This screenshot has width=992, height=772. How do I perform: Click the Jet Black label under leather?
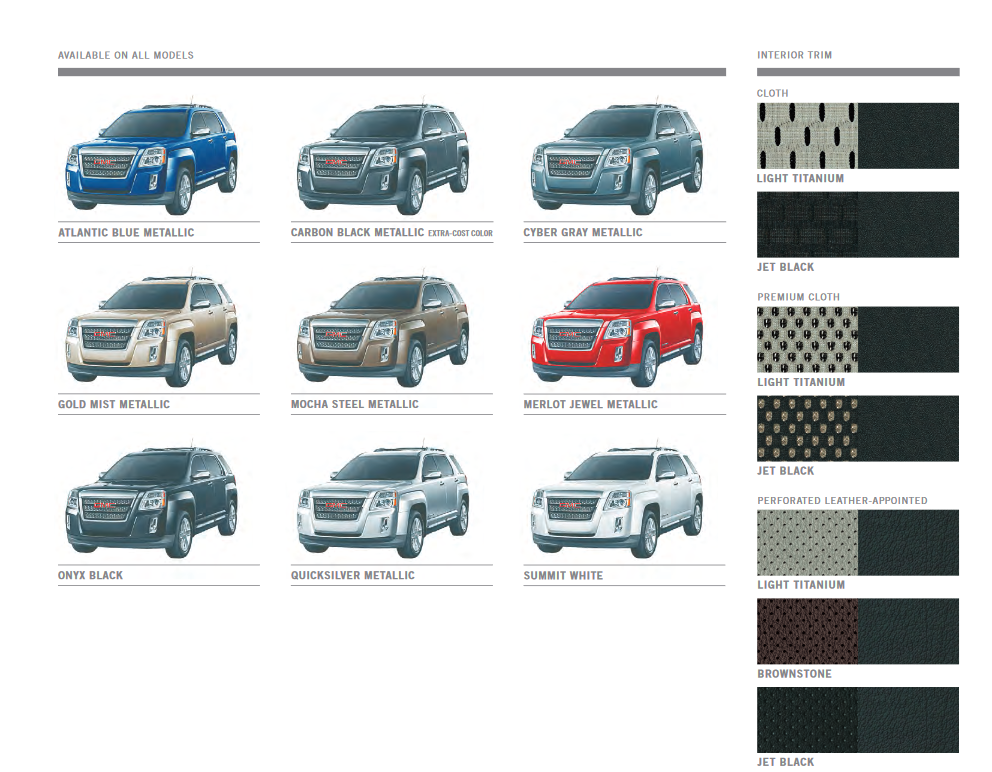pos(786,763)
